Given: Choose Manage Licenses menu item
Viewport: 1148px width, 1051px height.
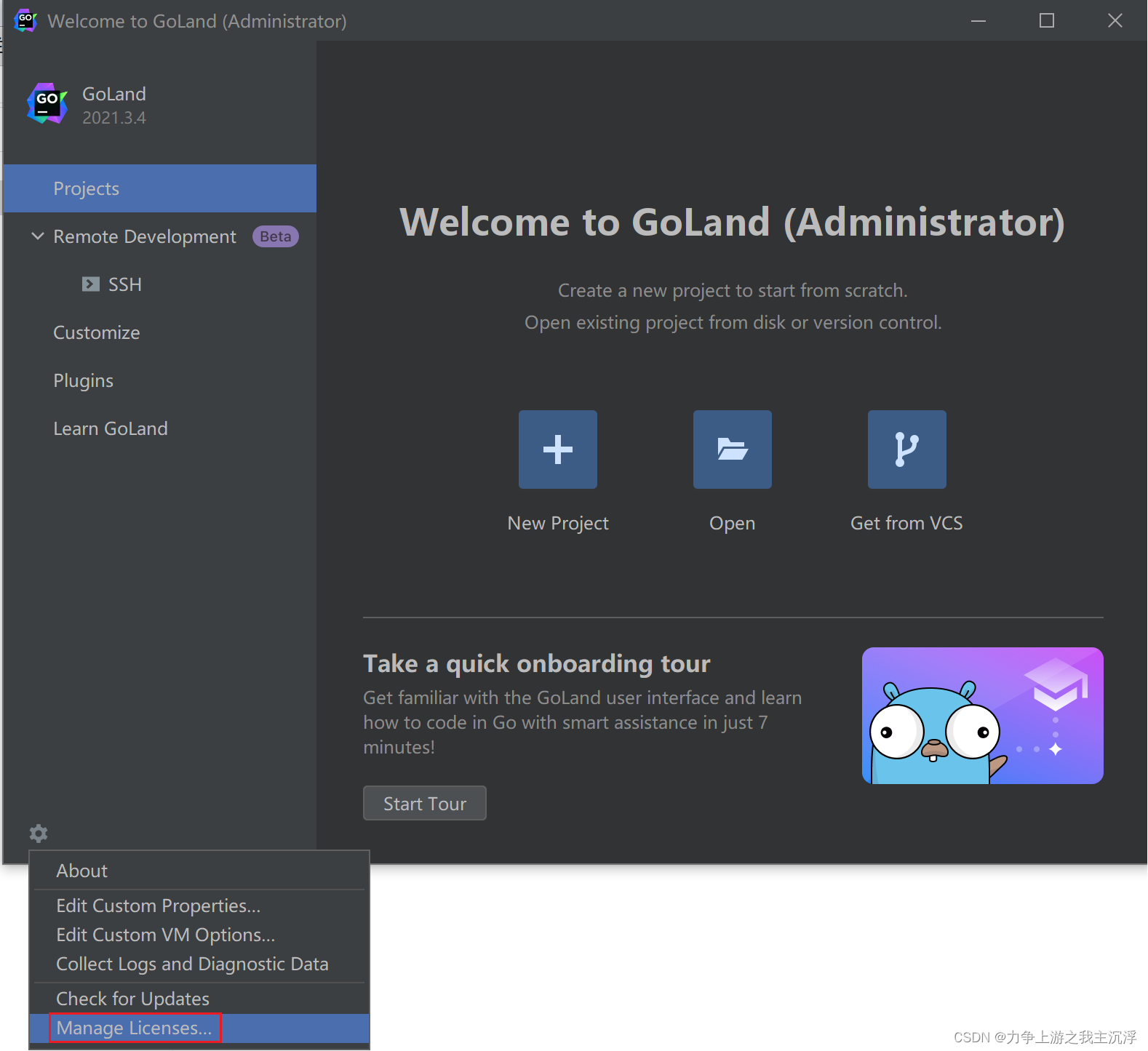Looking at the screenshot, I should [199, 1028].
